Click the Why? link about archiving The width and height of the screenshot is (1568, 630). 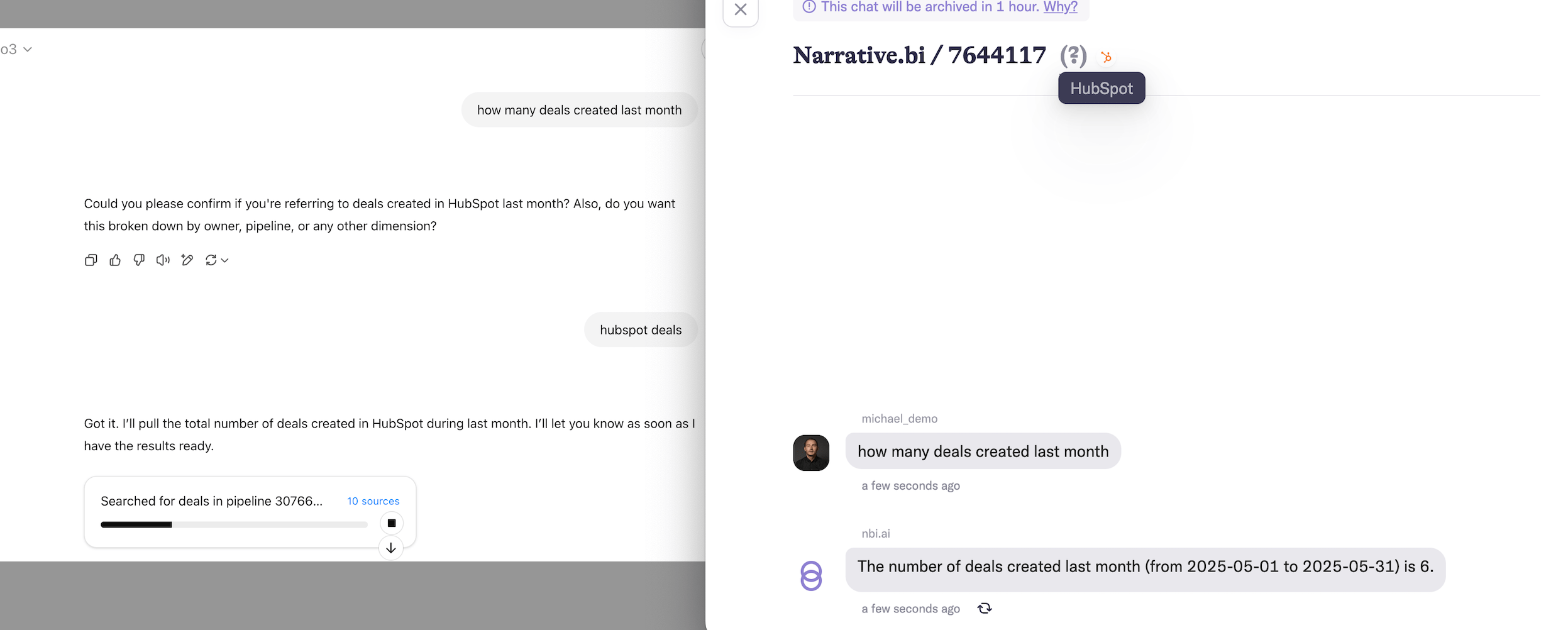click(x=1061, y=7)
